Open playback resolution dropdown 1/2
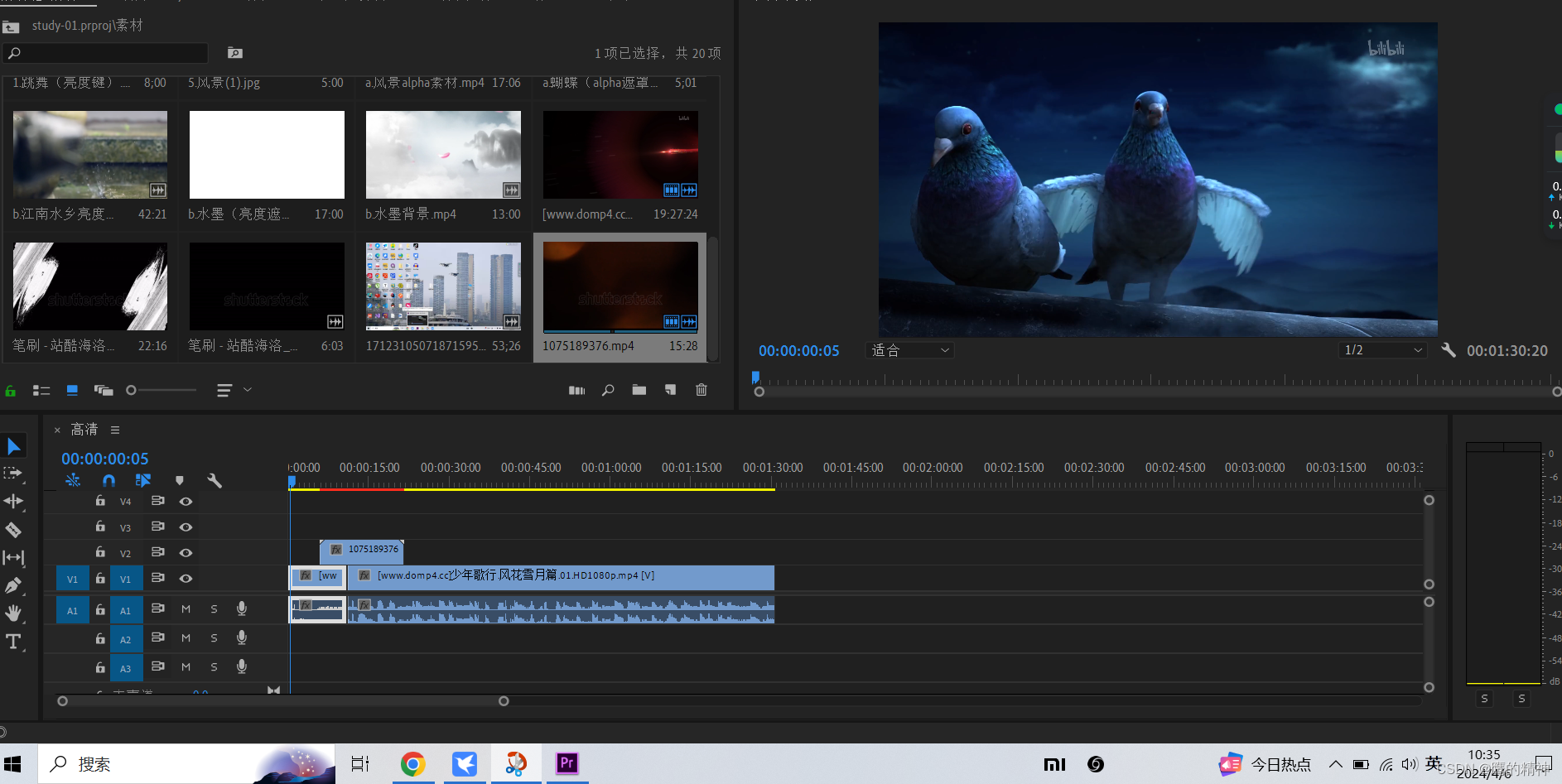This screenshot has height=784, width=1562. (x=1382, y=350)
